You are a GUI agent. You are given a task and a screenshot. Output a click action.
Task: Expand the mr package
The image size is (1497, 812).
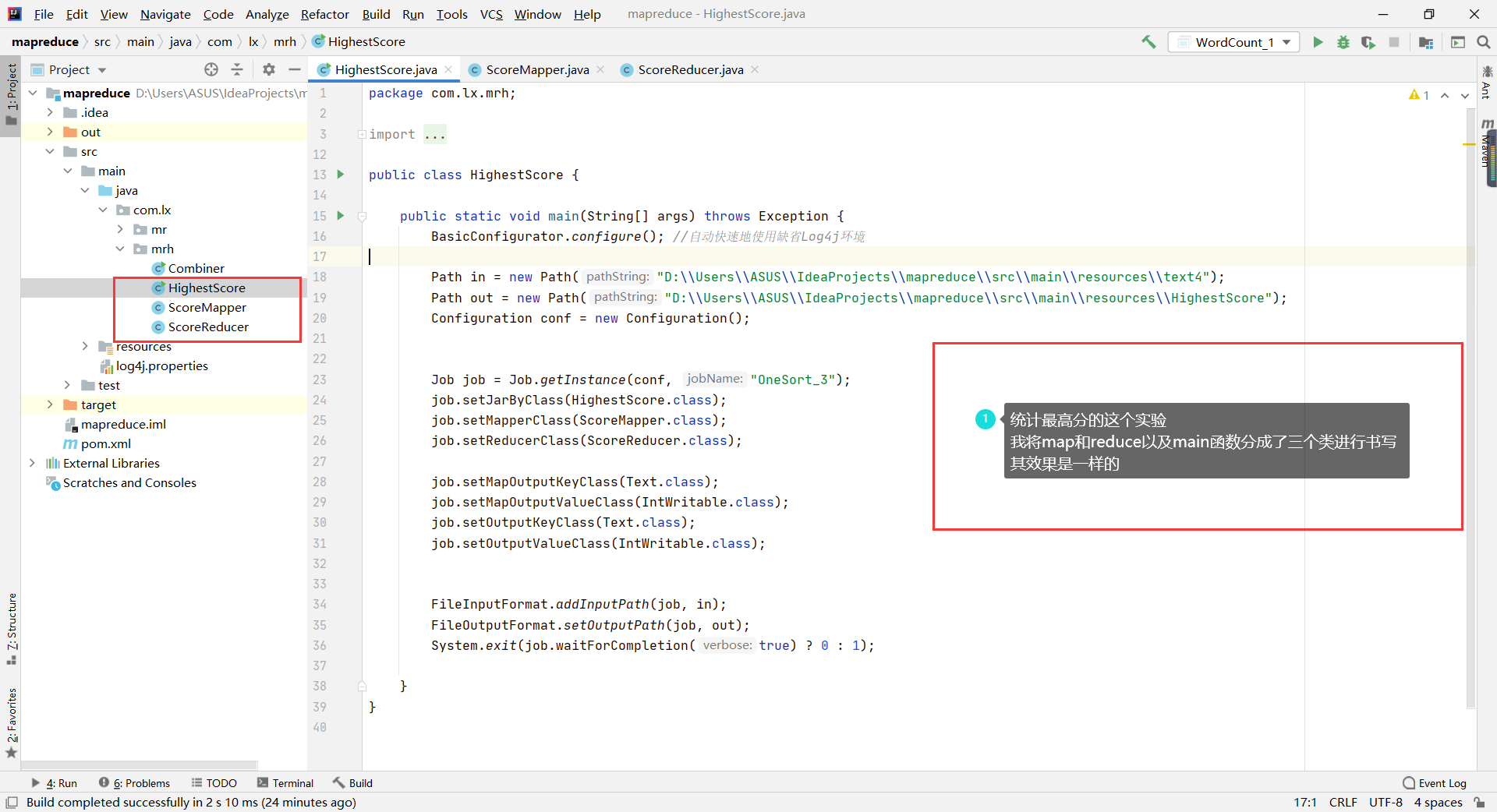pyautogui.click(x=120, y=229)
